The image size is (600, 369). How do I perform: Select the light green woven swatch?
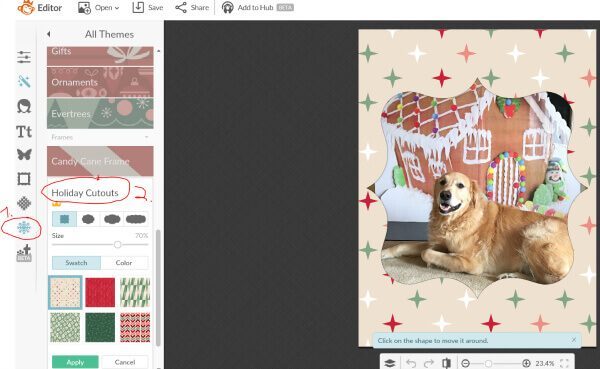65,327
